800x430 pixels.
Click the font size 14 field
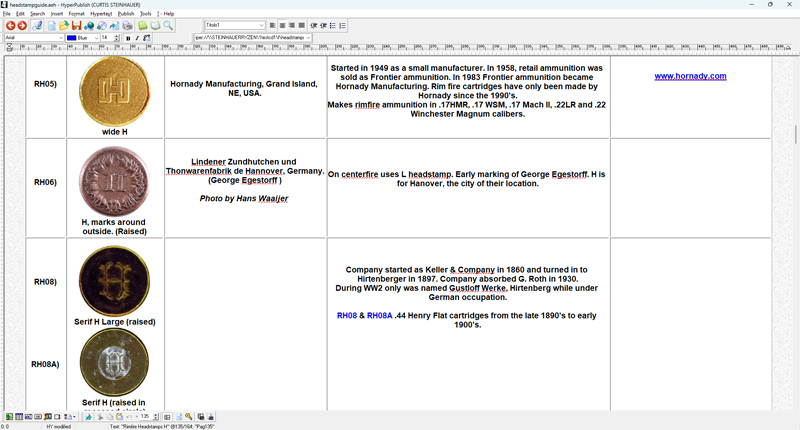[106, 38]
